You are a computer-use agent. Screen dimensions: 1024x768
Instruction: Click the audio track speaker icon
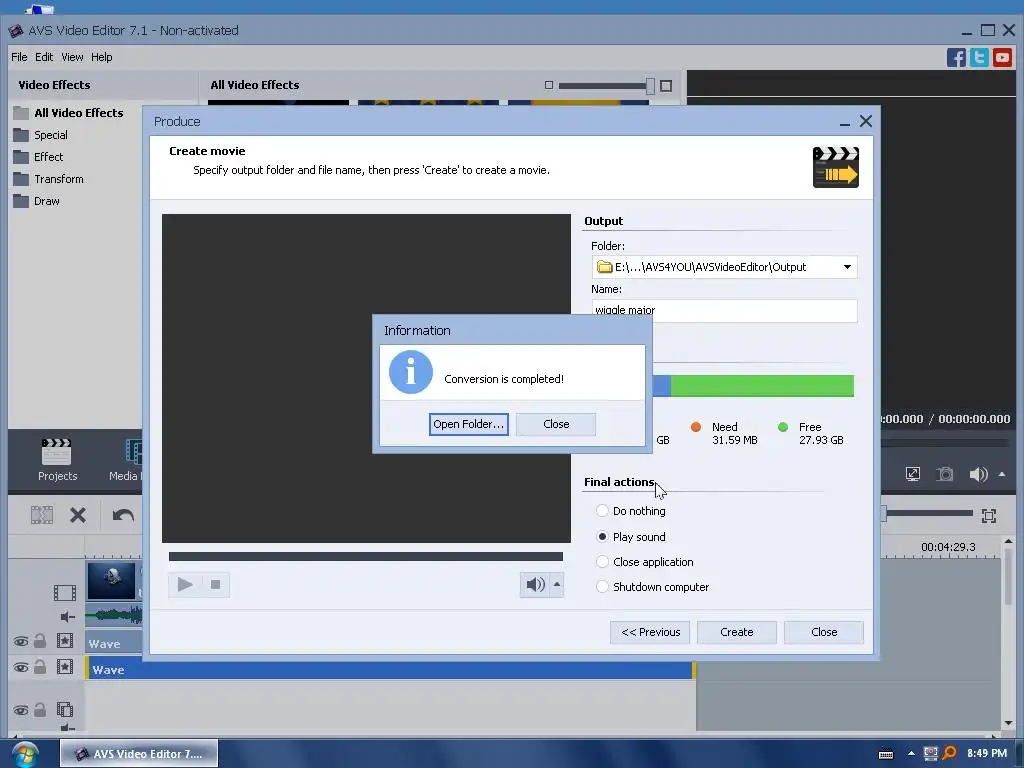point(67,616)
